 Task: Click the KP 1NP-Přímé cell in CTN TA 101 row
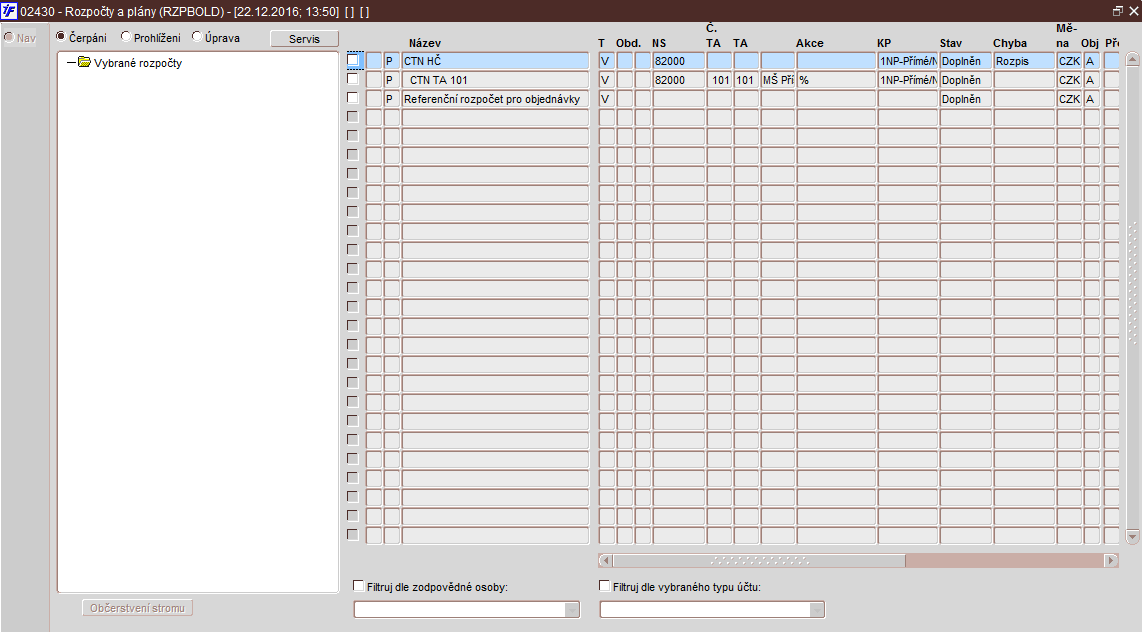907,80
